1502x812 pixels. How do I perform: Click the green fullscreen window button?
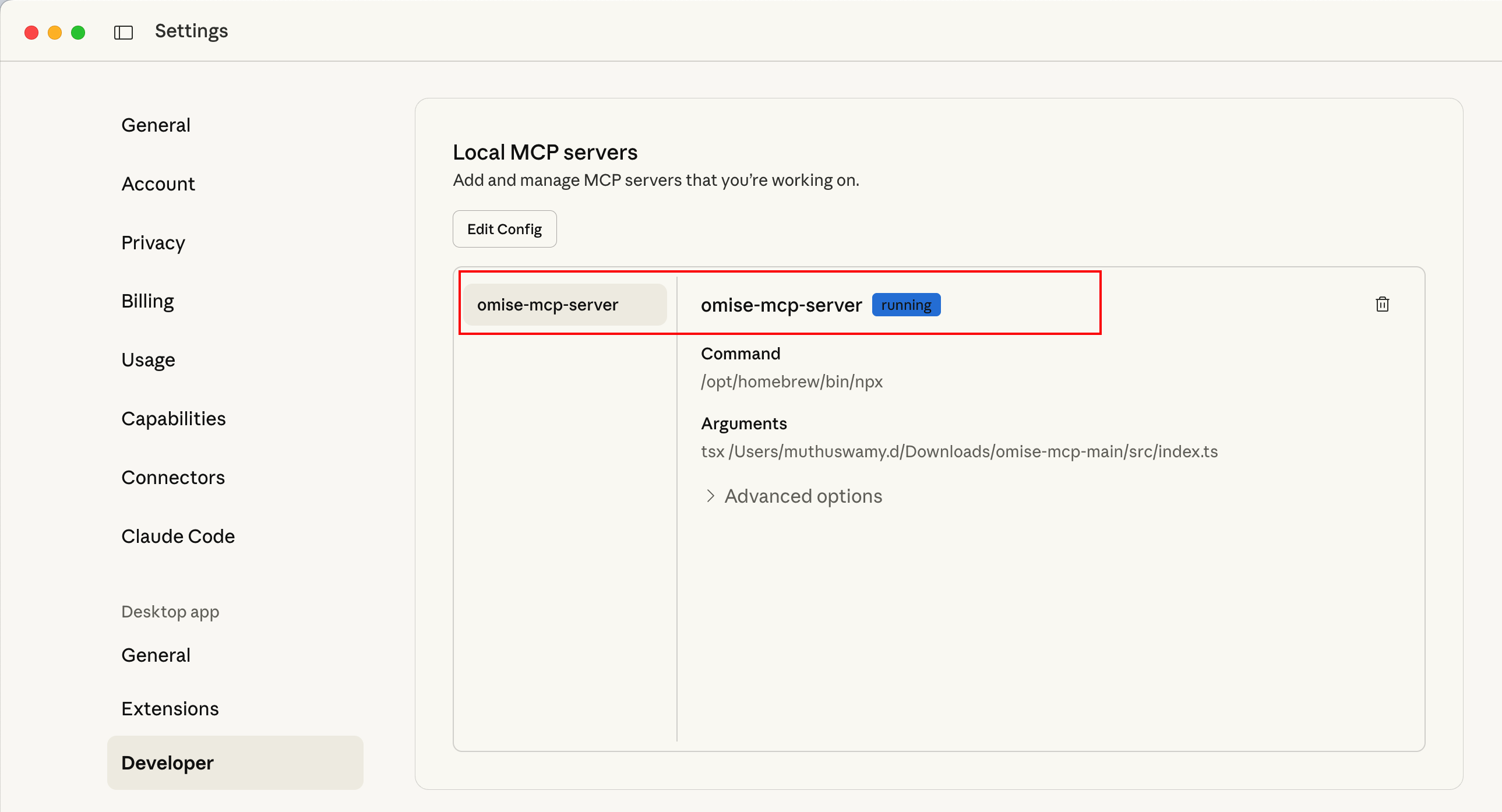[x=78, y=33]
